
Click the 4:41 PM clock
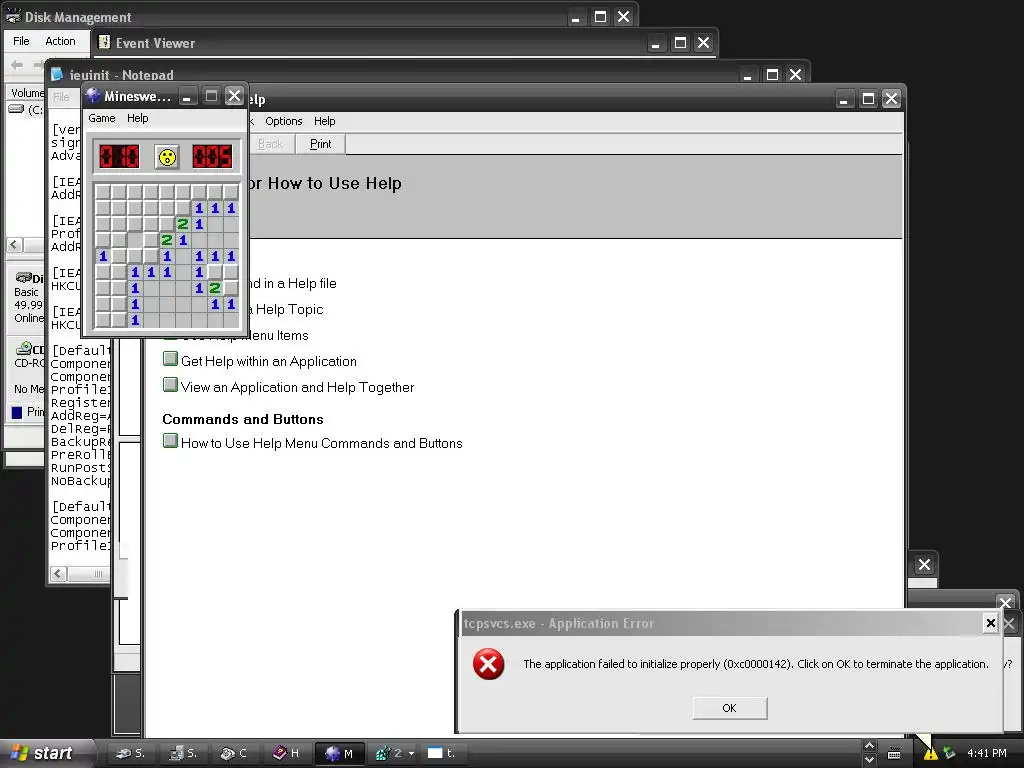[x=987, y=753]
